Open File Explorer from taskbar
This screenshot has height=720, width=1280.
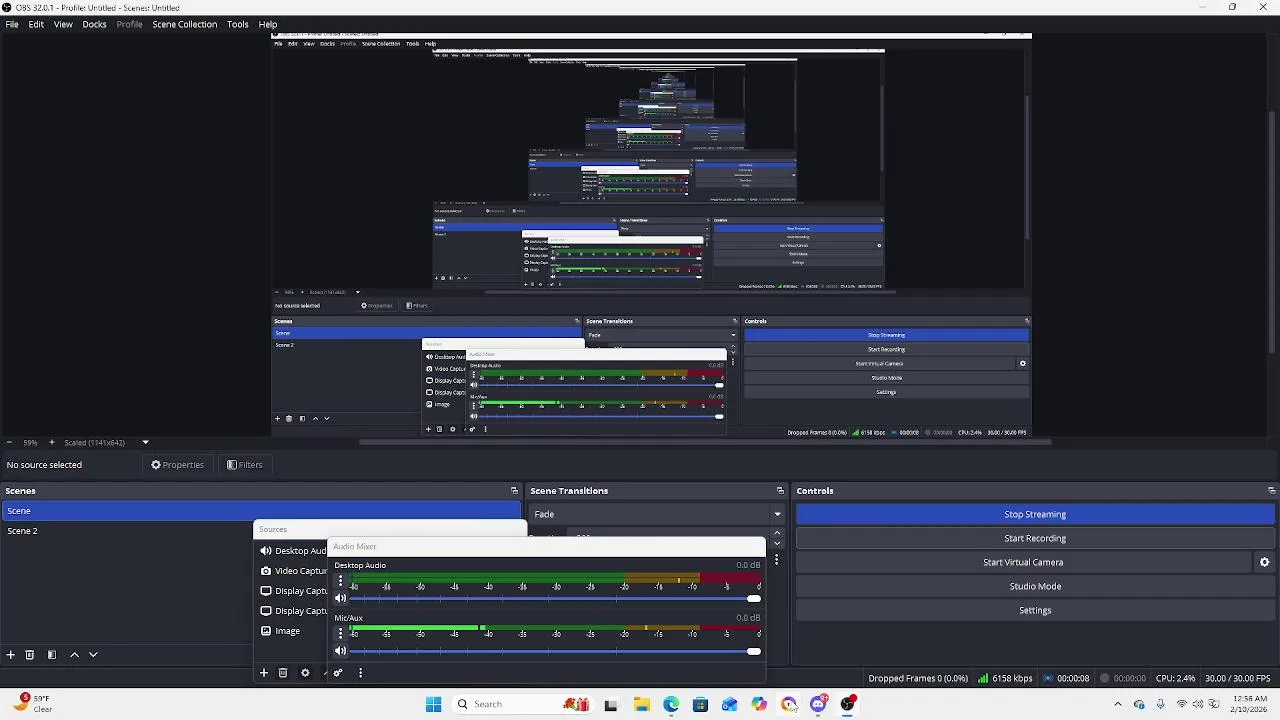641,704
